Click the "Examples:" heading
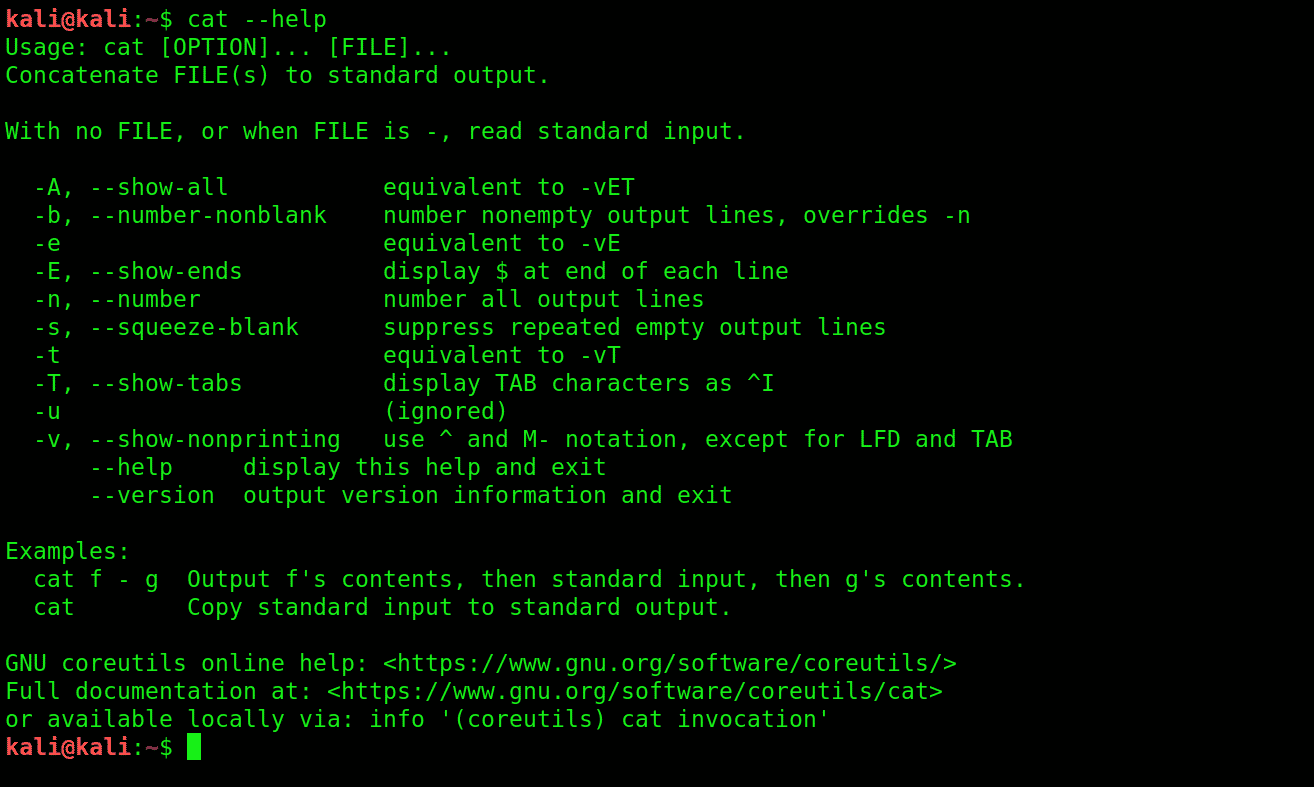 (68, 552)
